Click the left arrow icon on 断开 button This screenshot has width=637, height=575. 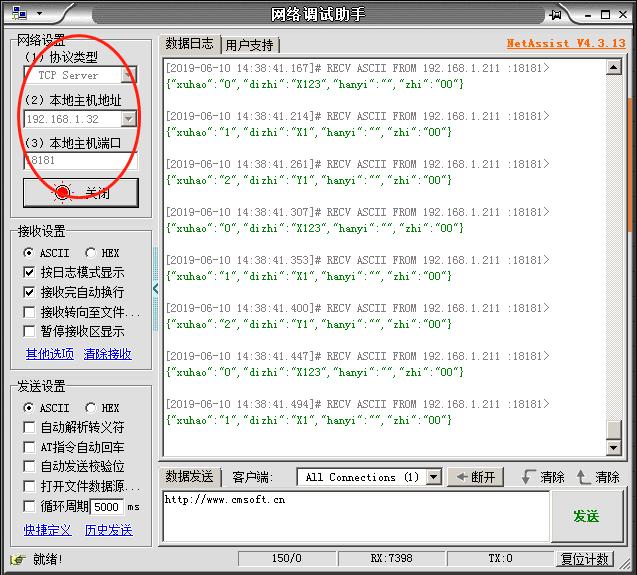[x=462, y=477]
